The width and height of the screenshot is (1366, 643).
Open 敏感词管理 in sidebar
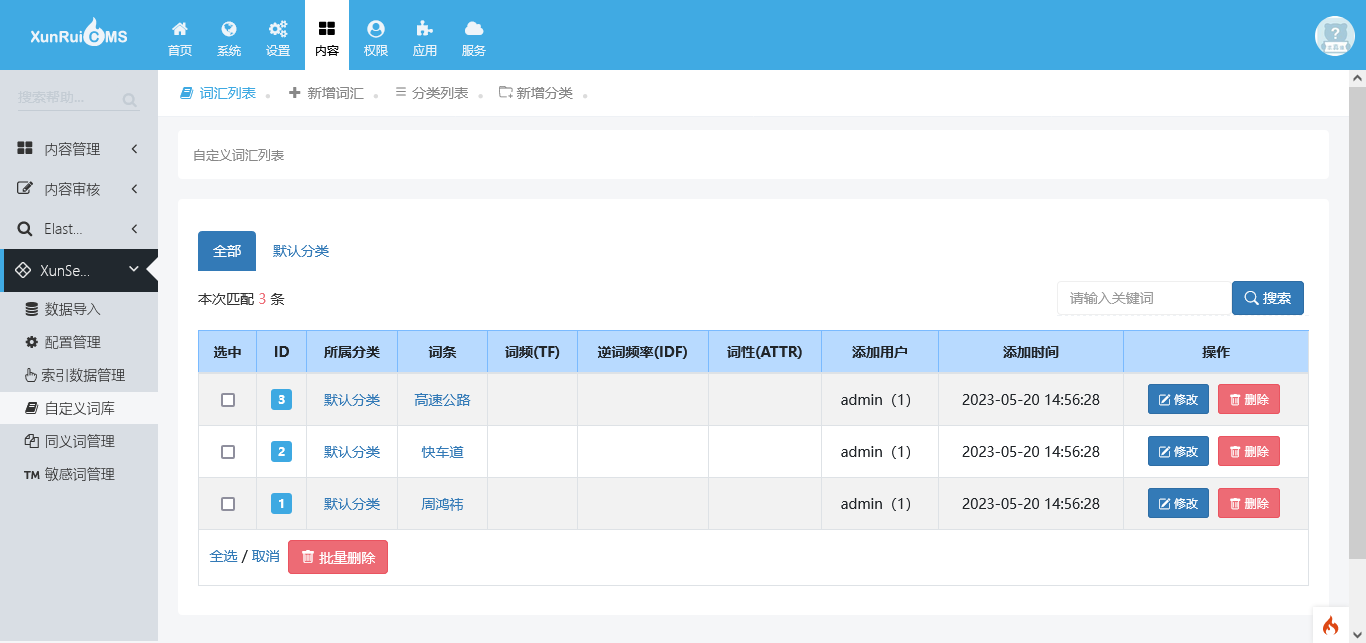coord(79,474)
